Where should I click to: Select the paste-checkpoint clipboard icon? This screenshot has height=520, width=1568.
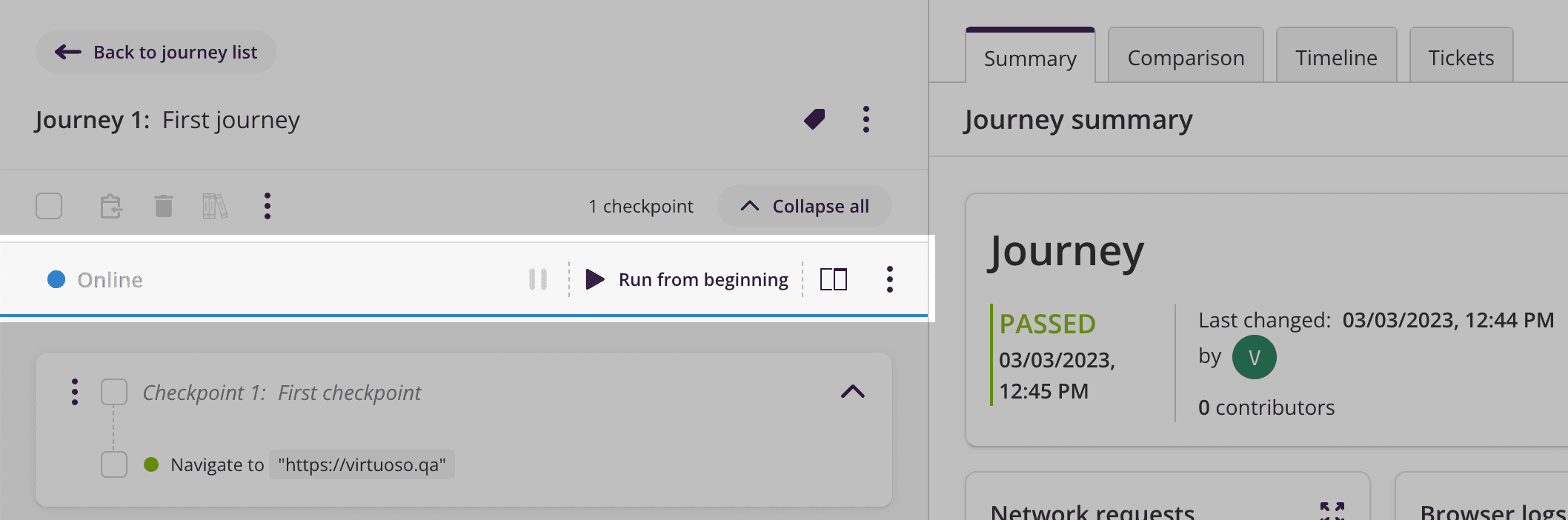coord(110,206)
